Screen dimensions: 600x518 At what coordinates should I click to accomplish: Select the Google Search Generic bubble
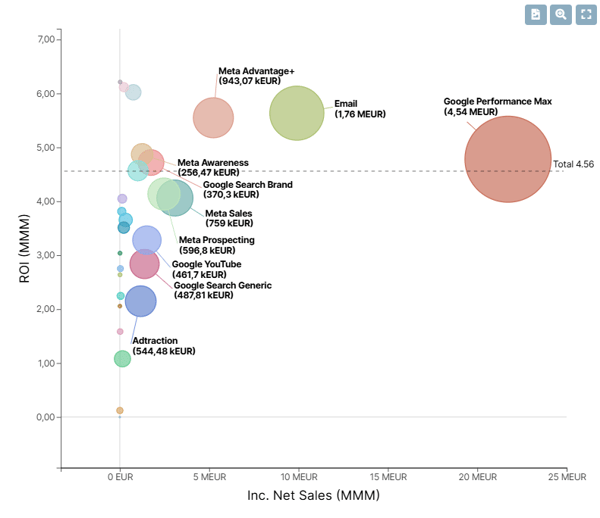click(x=144, y=264)
